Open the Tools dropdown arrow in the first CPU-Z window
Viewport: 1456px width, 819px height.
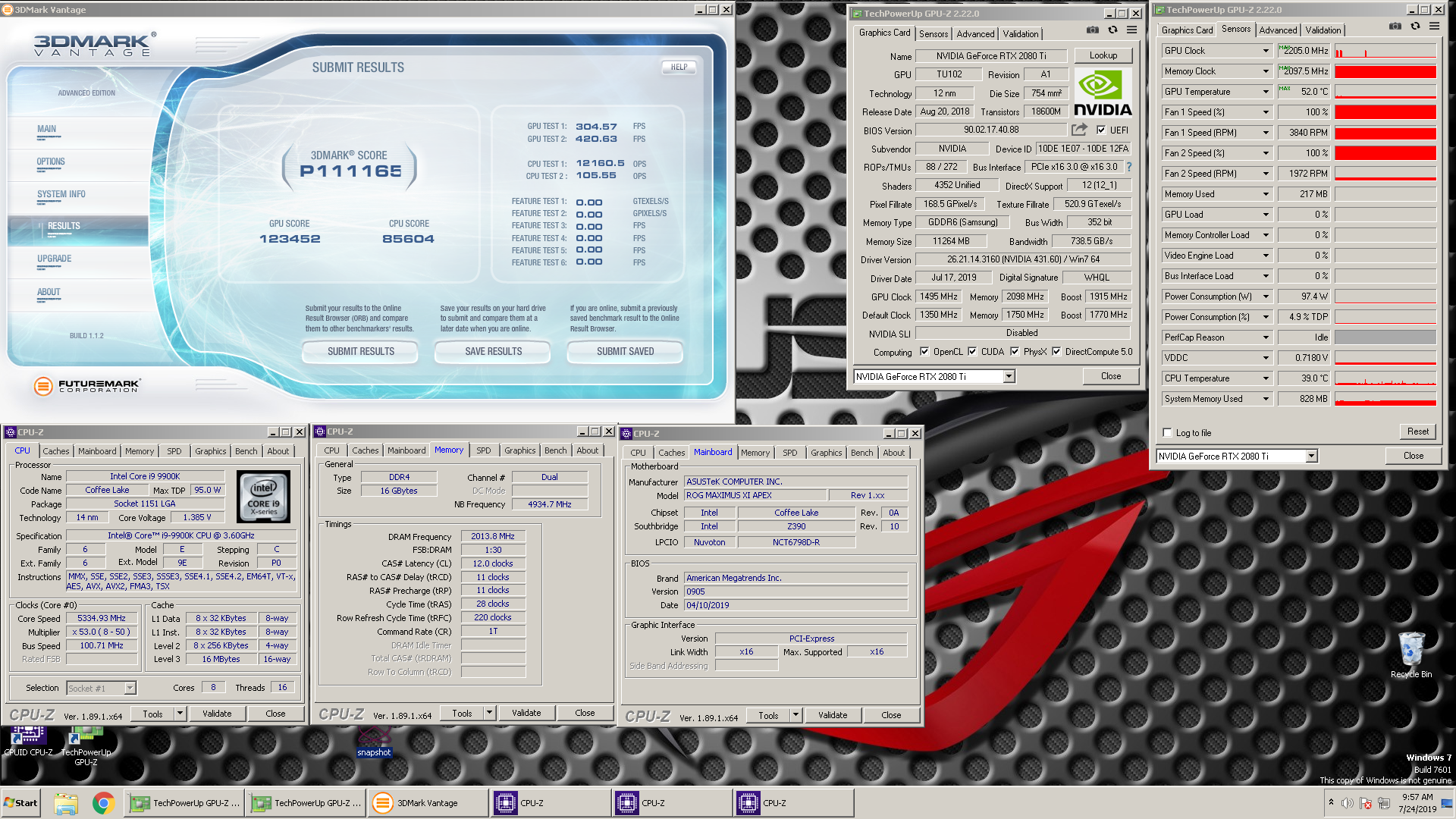180,714
